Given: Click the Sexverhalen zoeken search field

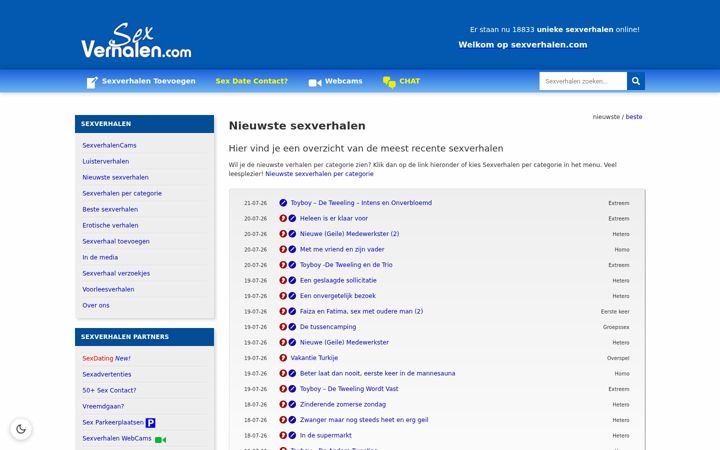Looking at the screenshot, I should coord(583,81).
